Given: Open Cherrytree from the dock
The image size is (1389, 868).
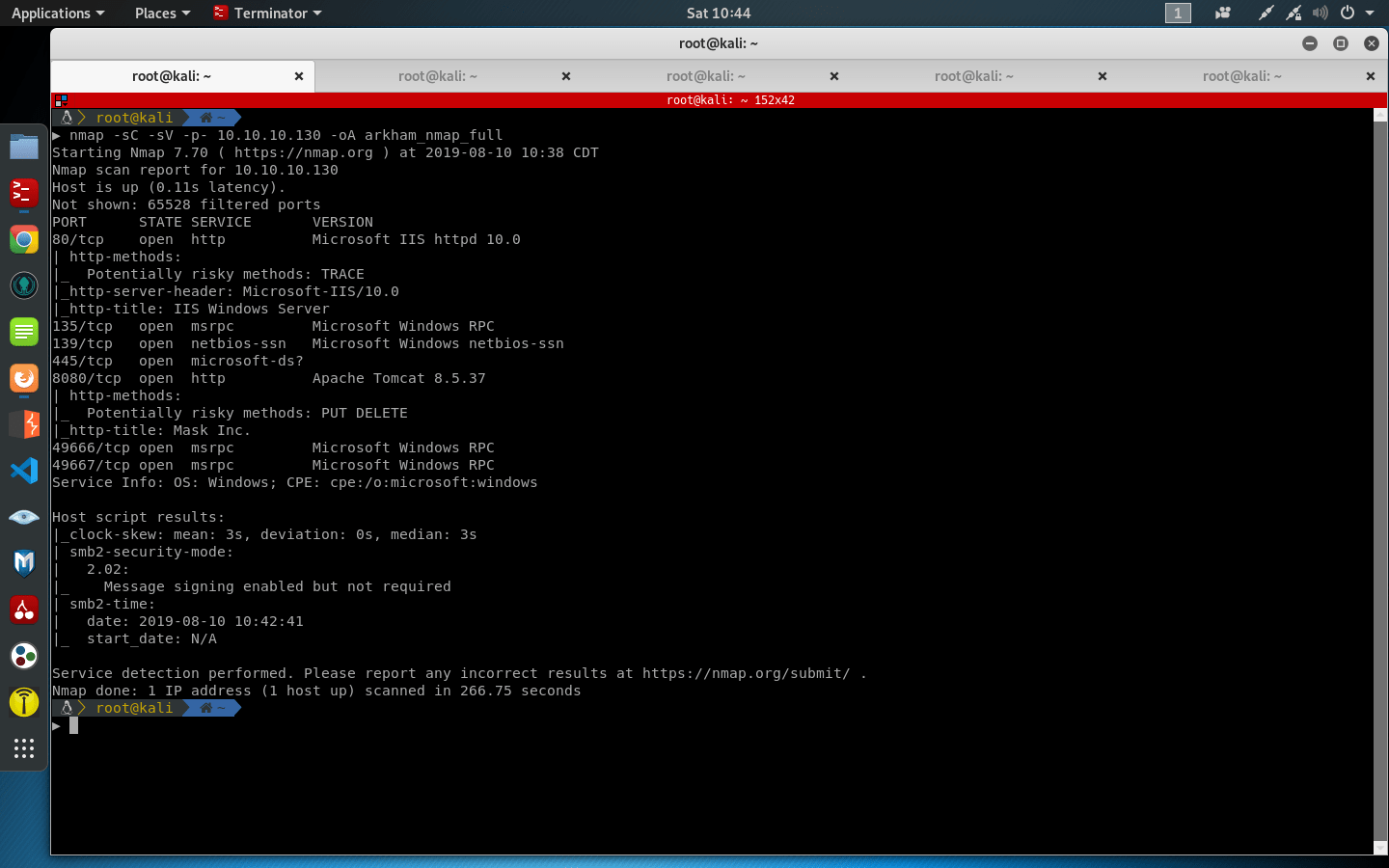Looking at the screenshot, I should point(24,610).
